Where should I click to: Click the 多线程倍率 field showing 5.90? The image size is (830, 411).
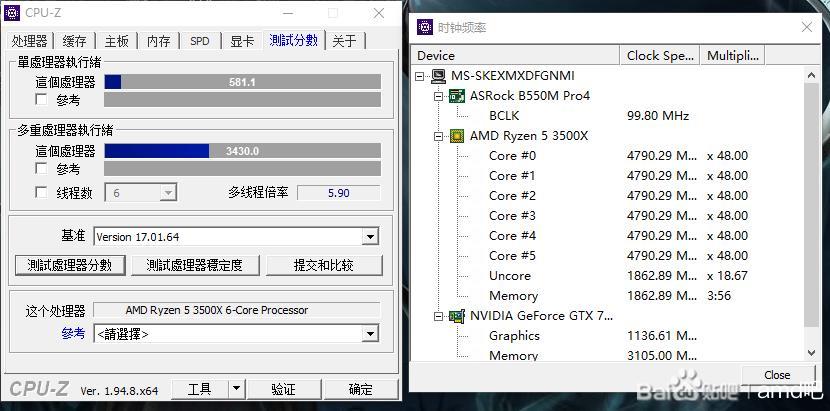pos(339,193)
